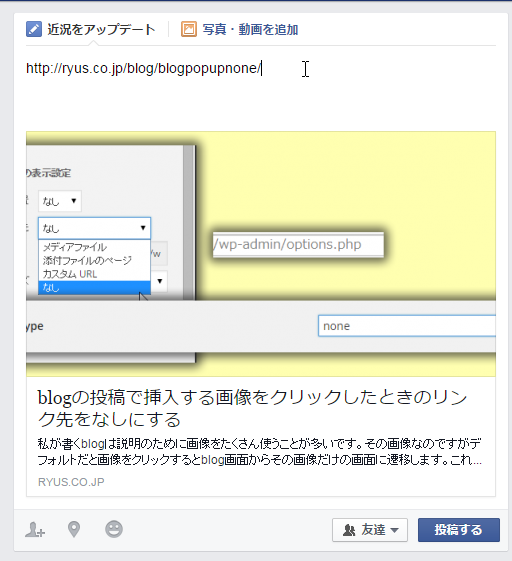Open the link preview image thumbnail

(x=261, y=254)
